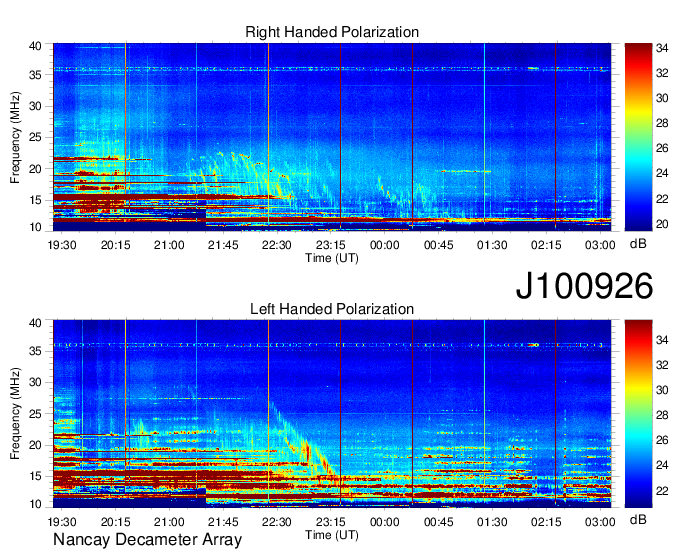Screen dimensions: 680x552
Task: Click the 22:30 time tick on upper plot
Action: 277,245
